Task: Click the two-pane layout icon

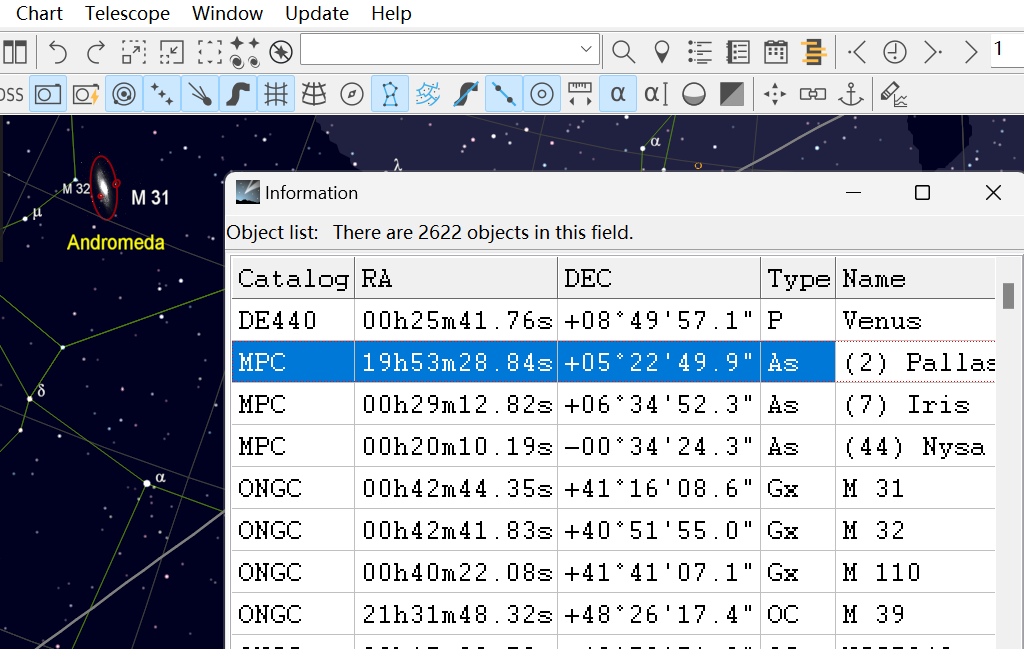Action: [x=14, y=52]
